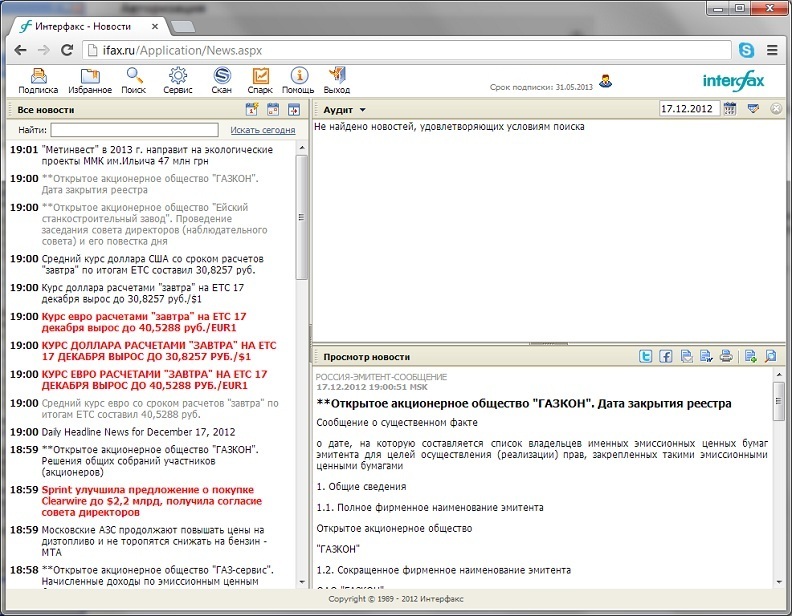Open the Спарк tool
This screenshot has width=792, height=616.
[x=260, y=81]
